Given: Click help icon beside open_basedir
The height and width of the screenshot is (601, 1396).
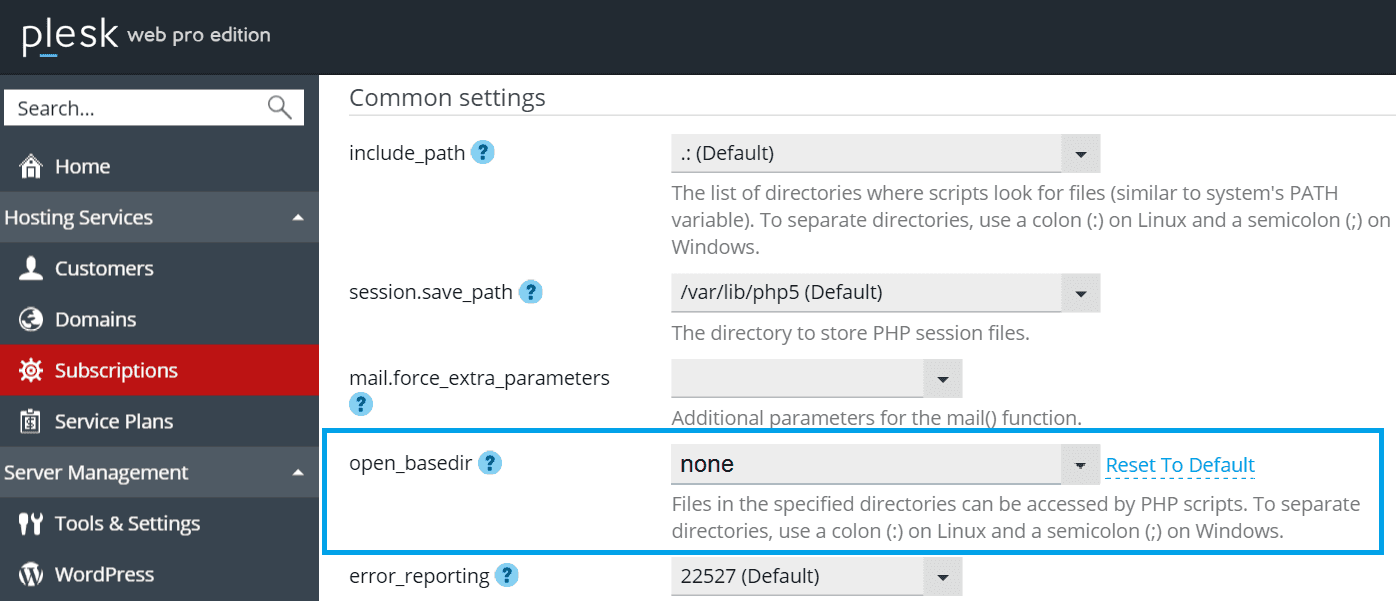Looking at the screenshot, I should click(x=490, y=463).
